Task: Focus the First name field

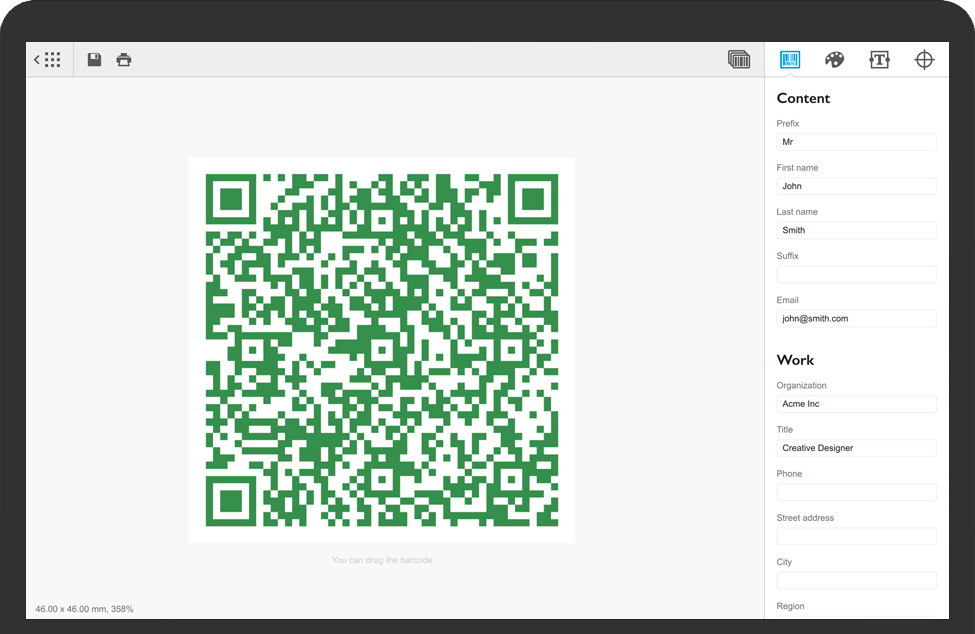Action: 856,186
